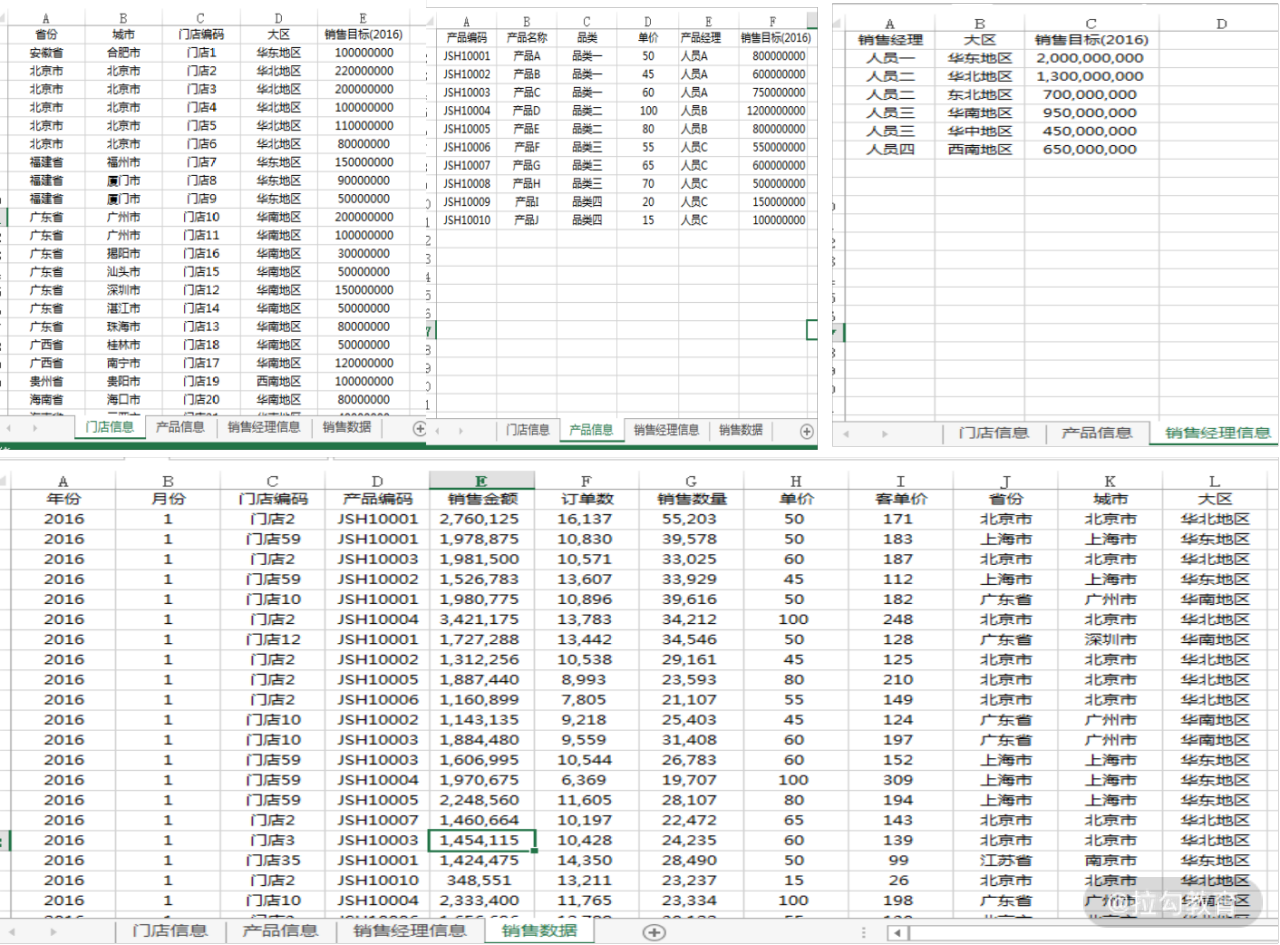Switch to 销售经理信息 tab in the bottom window

pyautogui.click(x=409, y=931)
